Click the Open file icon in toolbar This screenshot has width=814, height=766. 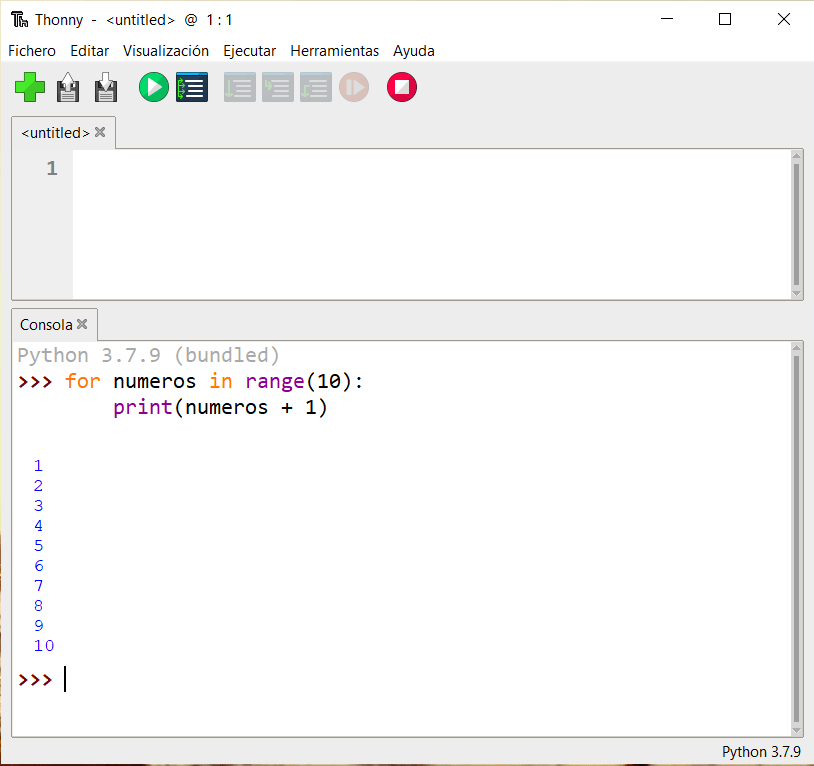point(68,88)
